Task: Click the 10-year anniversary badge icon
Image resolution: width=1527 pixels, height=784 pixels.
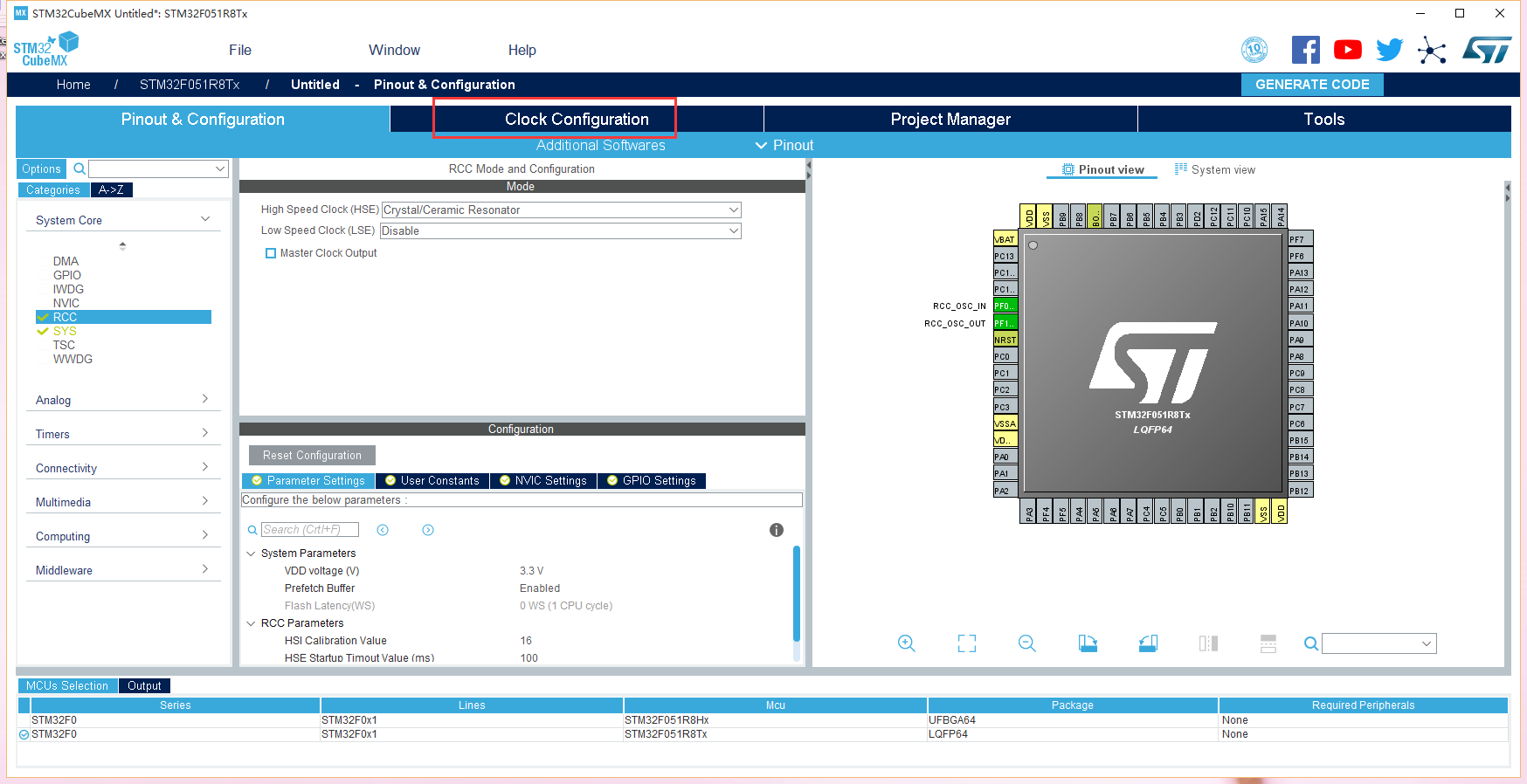Action: tap(1254, 50)
